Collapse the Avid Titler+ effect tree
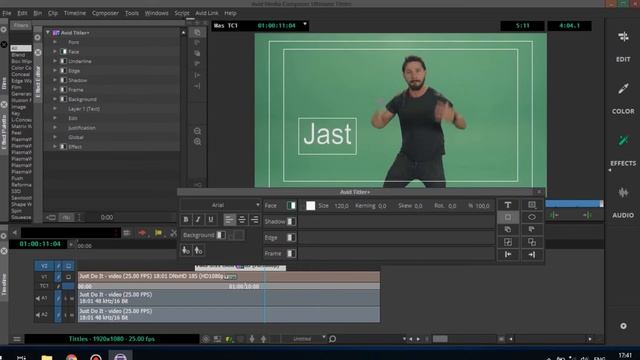The width and height of the screenshot is (640, 360). (x=48, y=32)
